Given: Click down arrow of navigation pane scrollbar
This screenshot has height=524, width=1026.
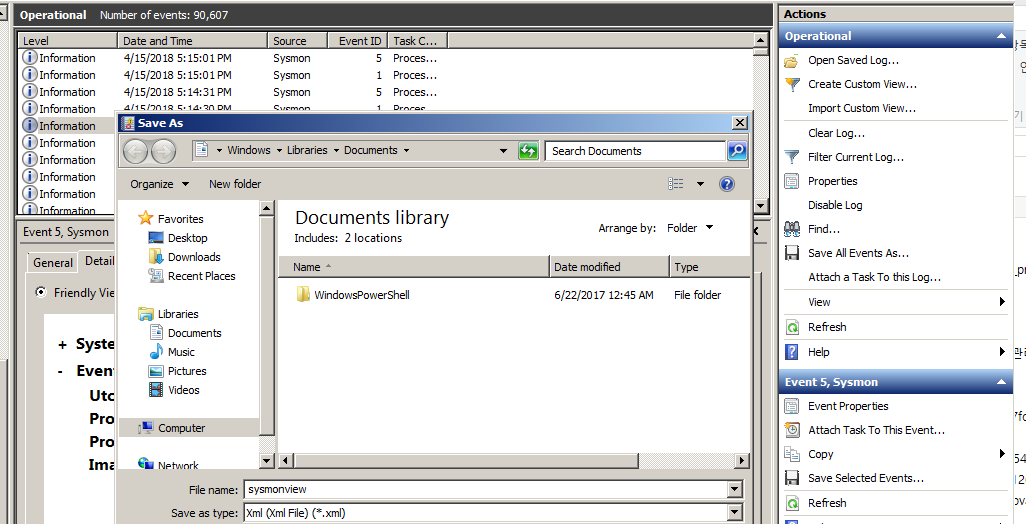Looking at the screenshot, I should pyautogui.click(x=266, y=461).
